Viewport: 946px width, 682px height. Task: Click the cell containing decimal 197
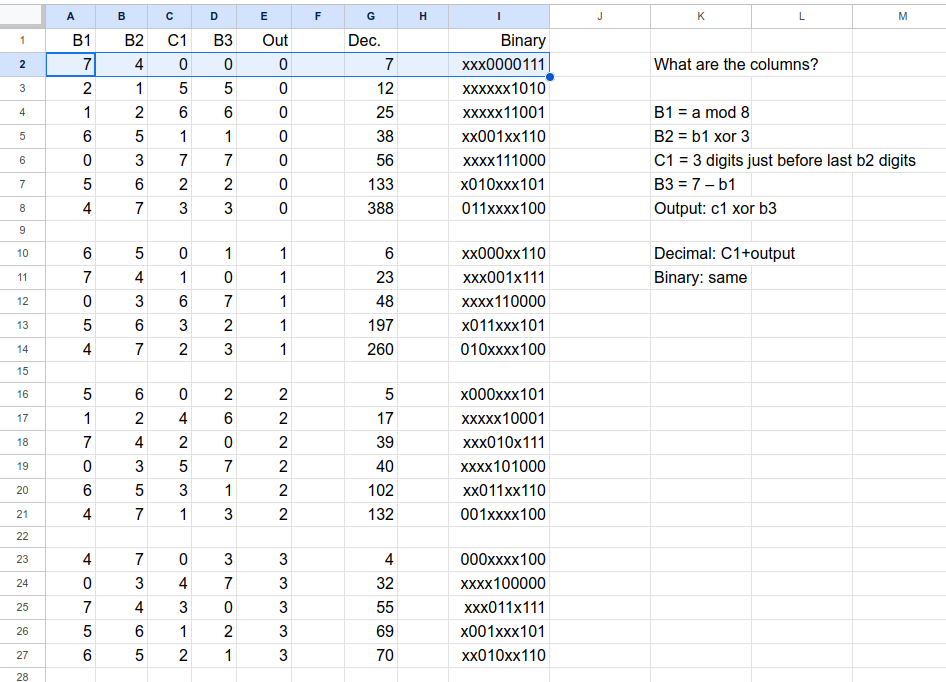371,325
